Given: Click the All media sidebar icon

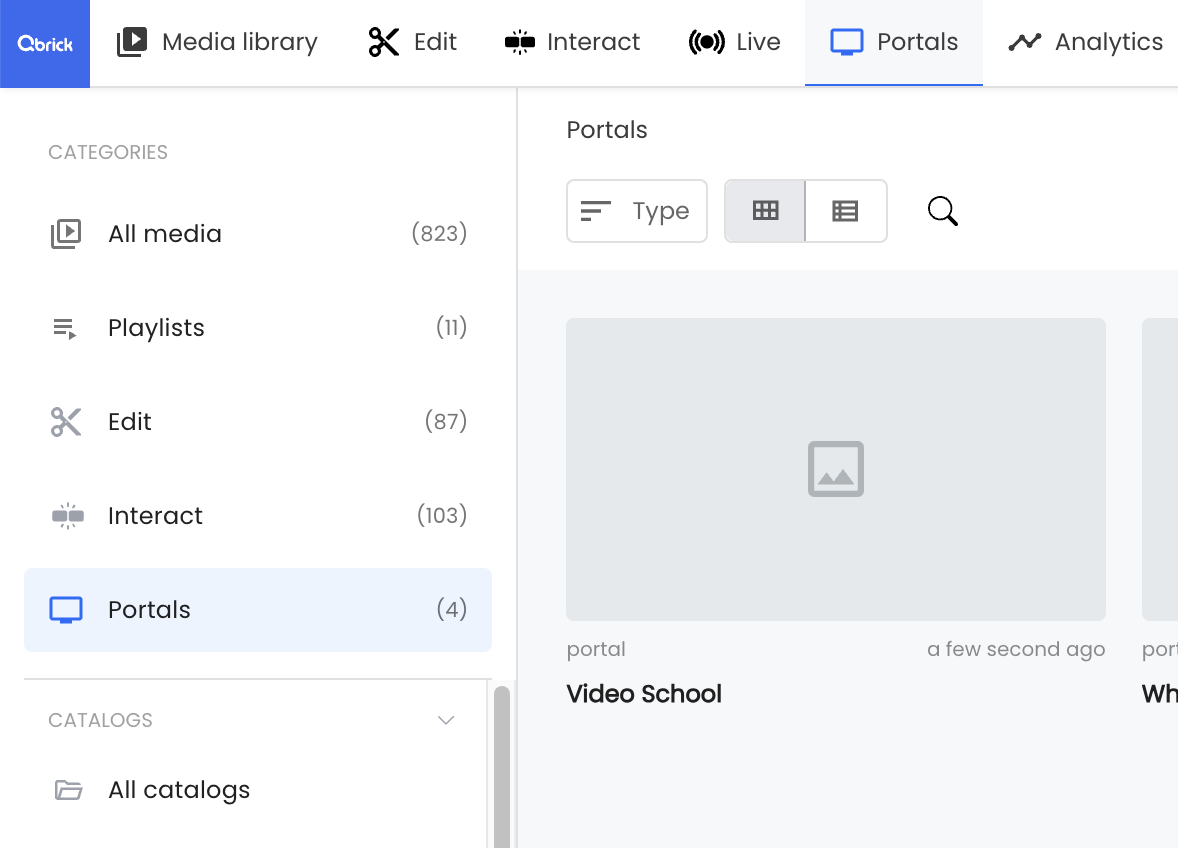Looking at the screenshot, I should click(66, 234).
